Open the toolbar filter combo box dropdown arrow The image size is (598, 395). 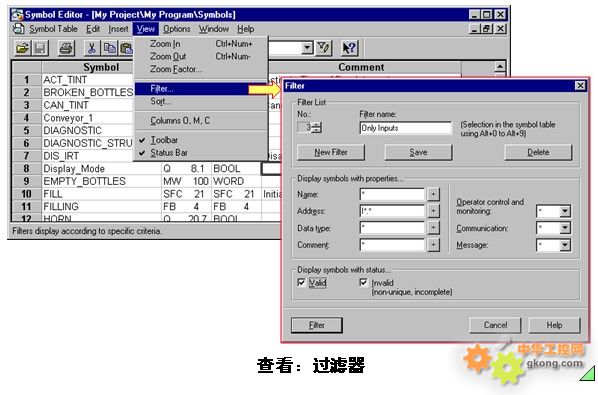coord(307,48)
